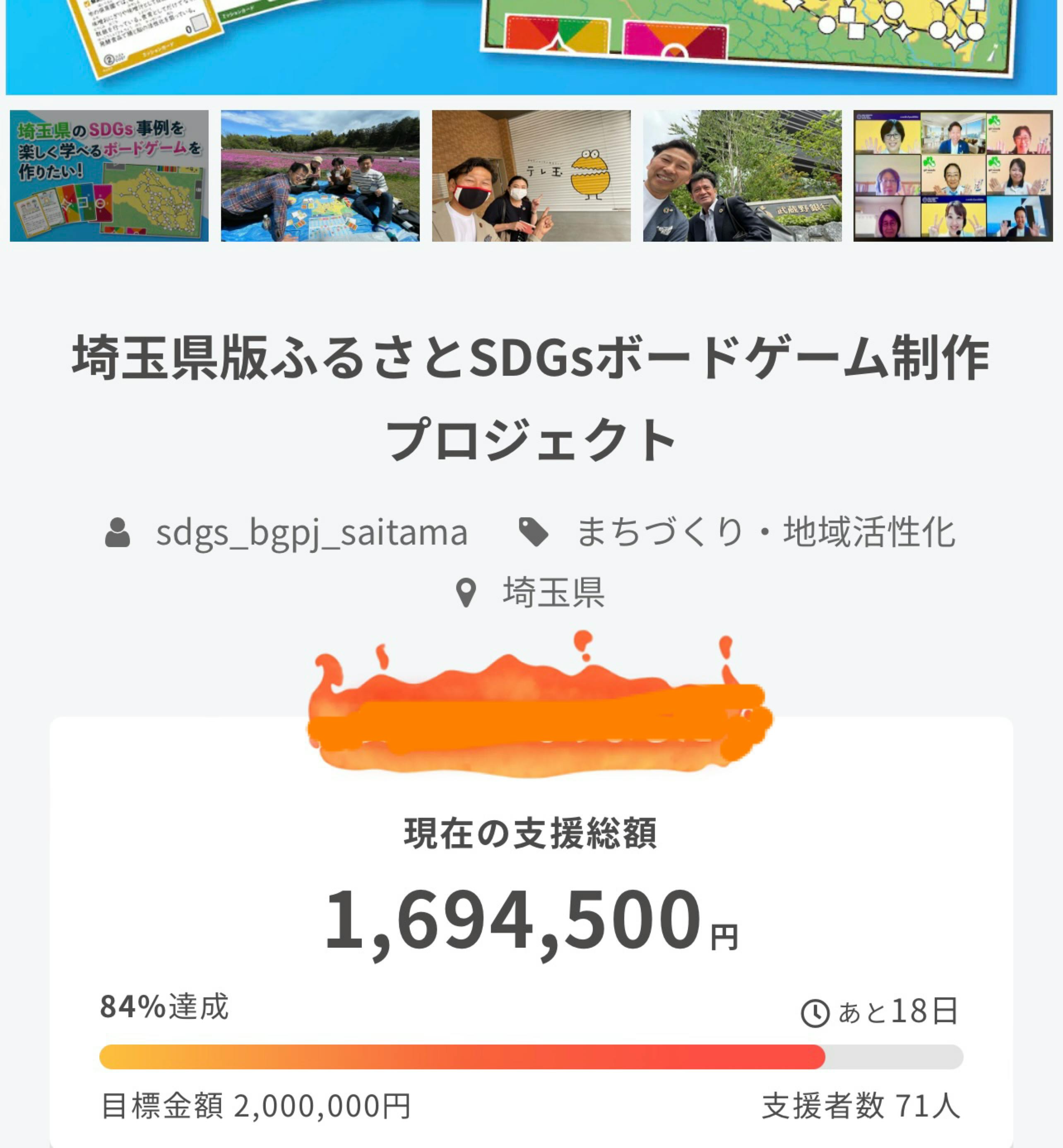Click the category tag icon
Image resolution: width=1063 pixels, height=1148 pixels.
[x=533, y=532]
